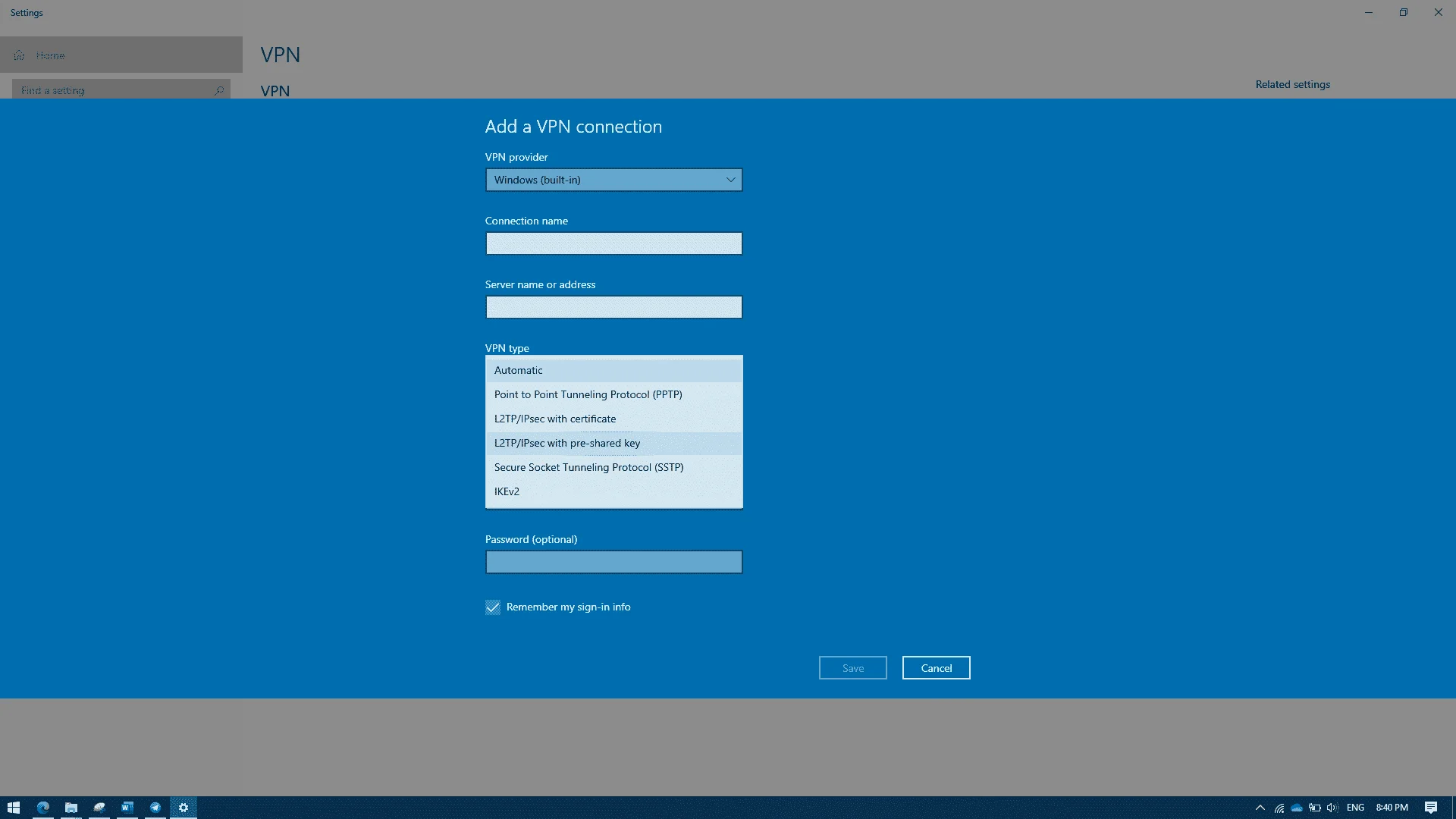
Task: Show hidden system tray icons
Action: pyautogui.click(x=1260, y=808)
